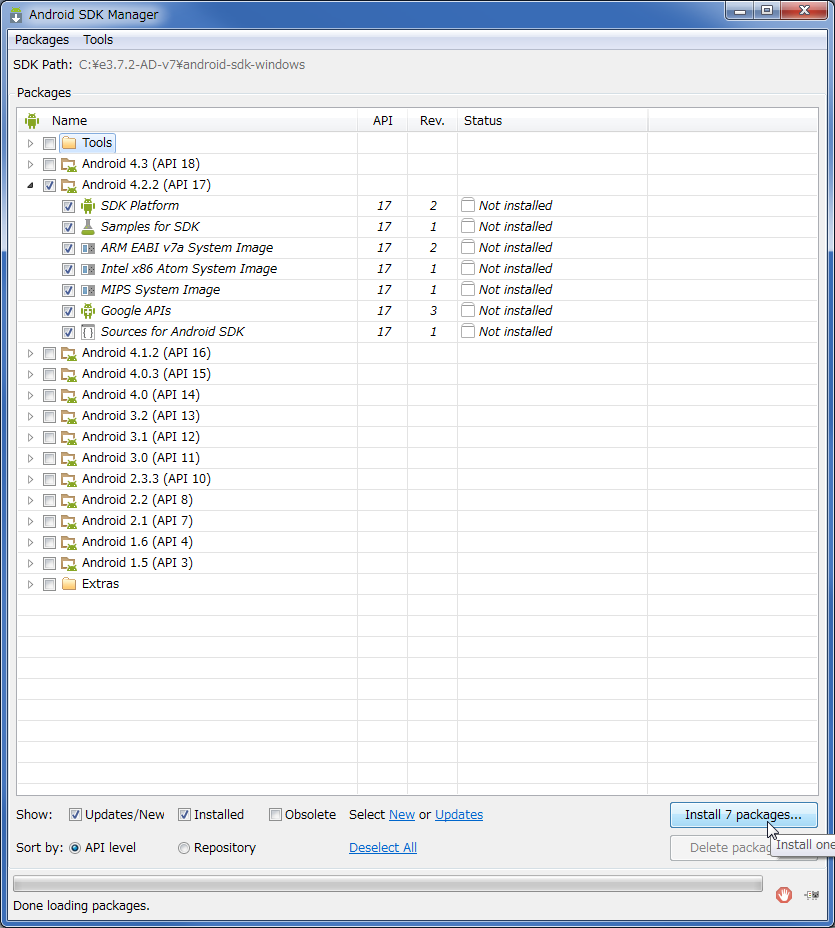Toggle the Updates/New show filter
Viewport: 835px width, 928px height.
click(x=75, y=815)
